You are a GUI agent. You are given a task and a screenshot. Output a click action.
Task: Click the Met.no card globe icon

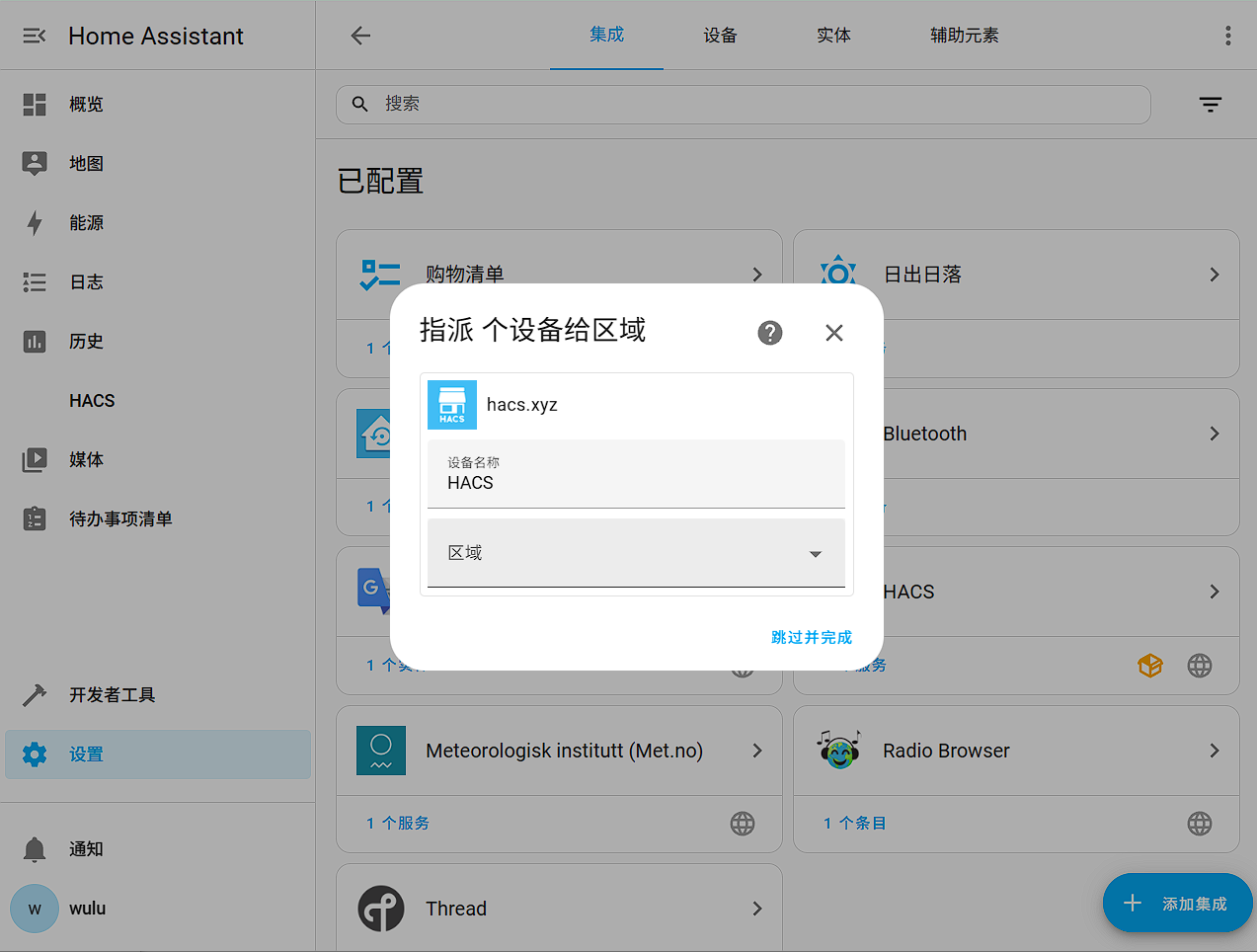click(x=743, y=824)
